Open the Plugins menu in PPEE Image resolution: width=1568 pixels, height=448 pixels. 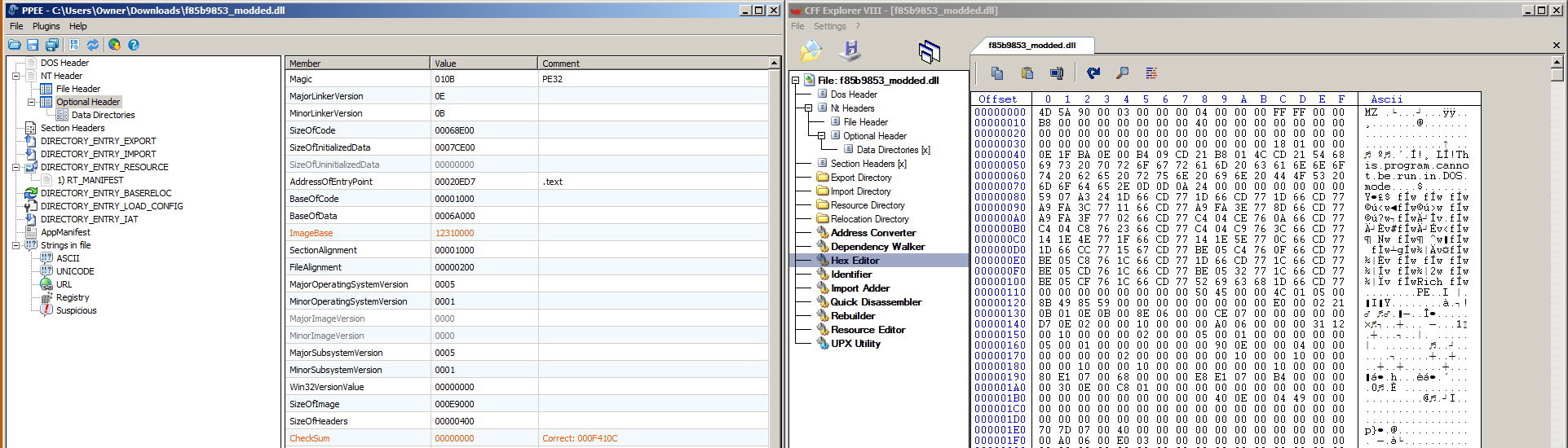coord(46,26)
